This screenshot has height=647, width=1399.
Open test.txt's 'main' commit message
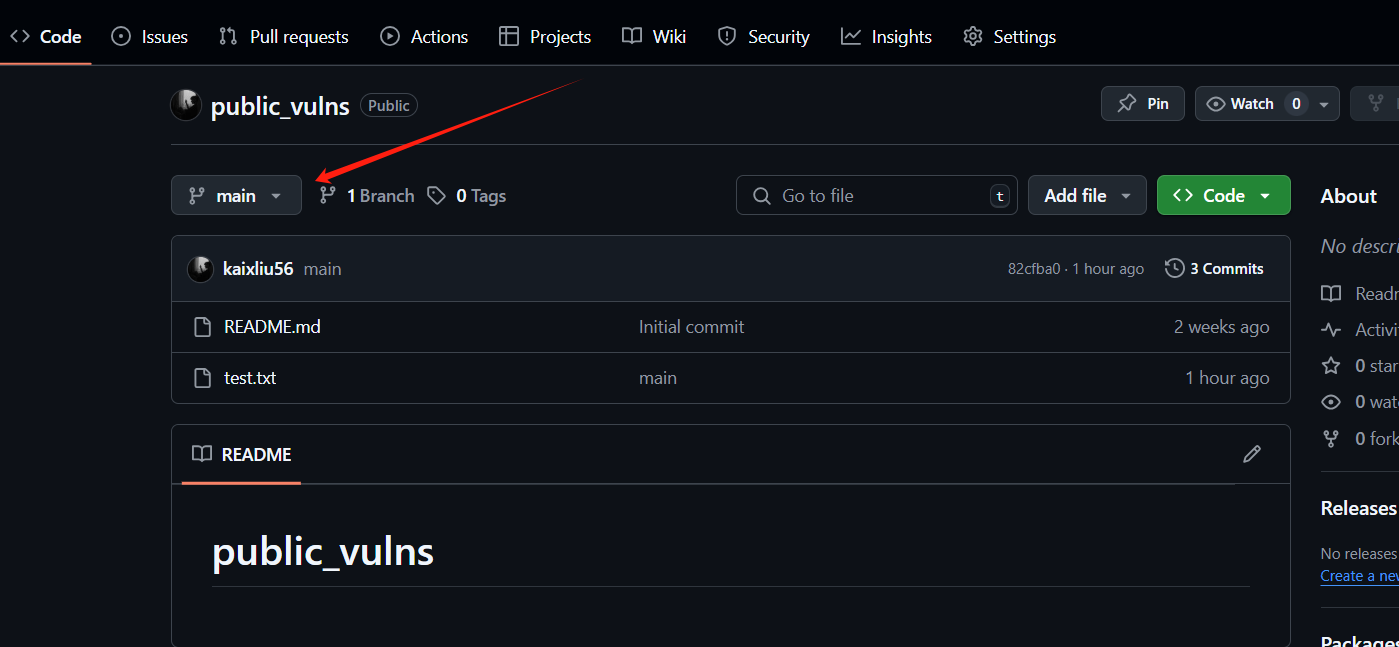coord(658,378)
